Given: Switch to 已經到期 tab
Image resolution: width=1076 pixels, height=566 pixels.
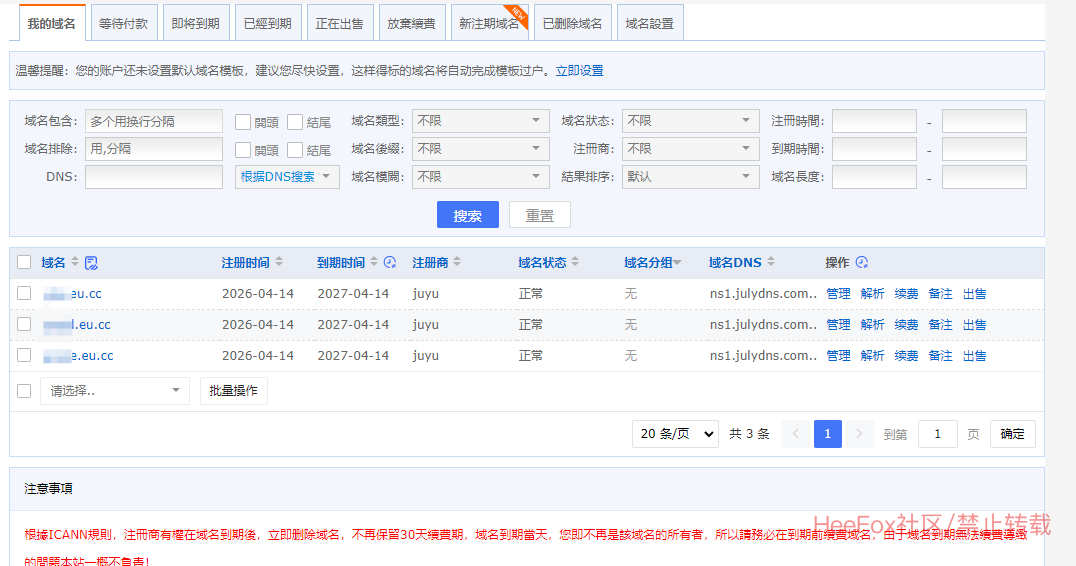Looking at the screenshot, I should click(x=268, y=23).
